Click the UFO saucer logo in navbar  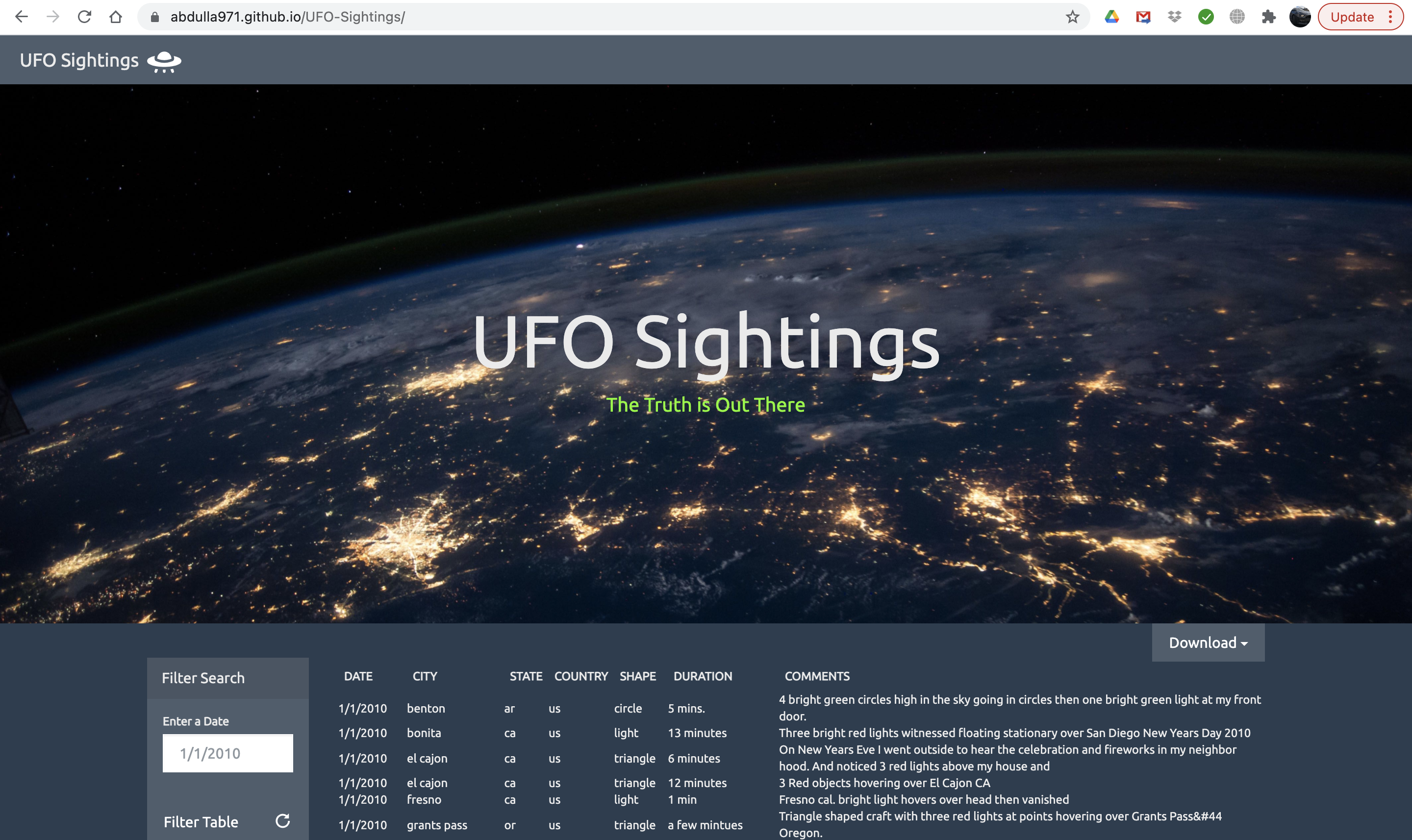coord(164,61)
